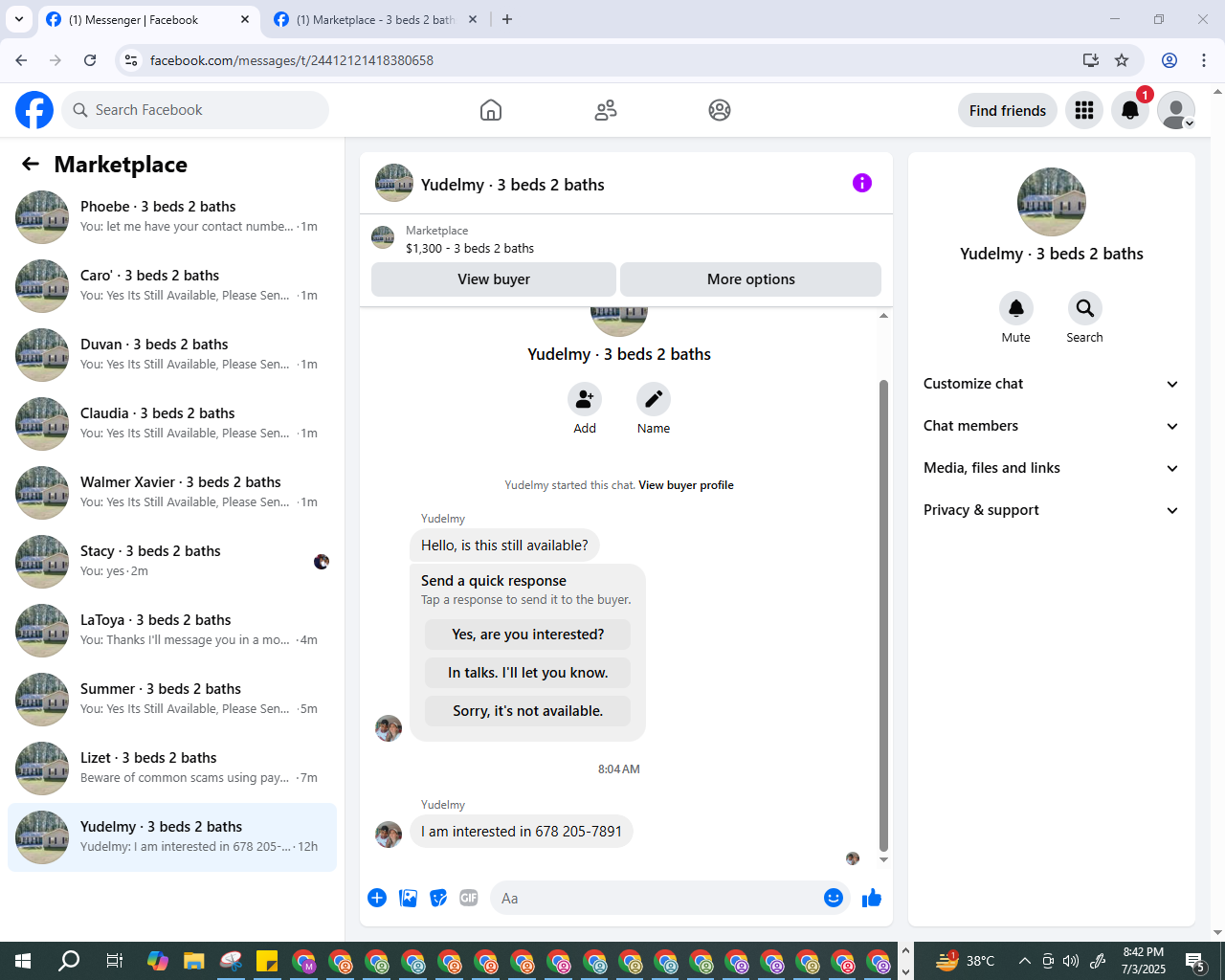Send quick response Sorry, it's not available.

point(528,711)
